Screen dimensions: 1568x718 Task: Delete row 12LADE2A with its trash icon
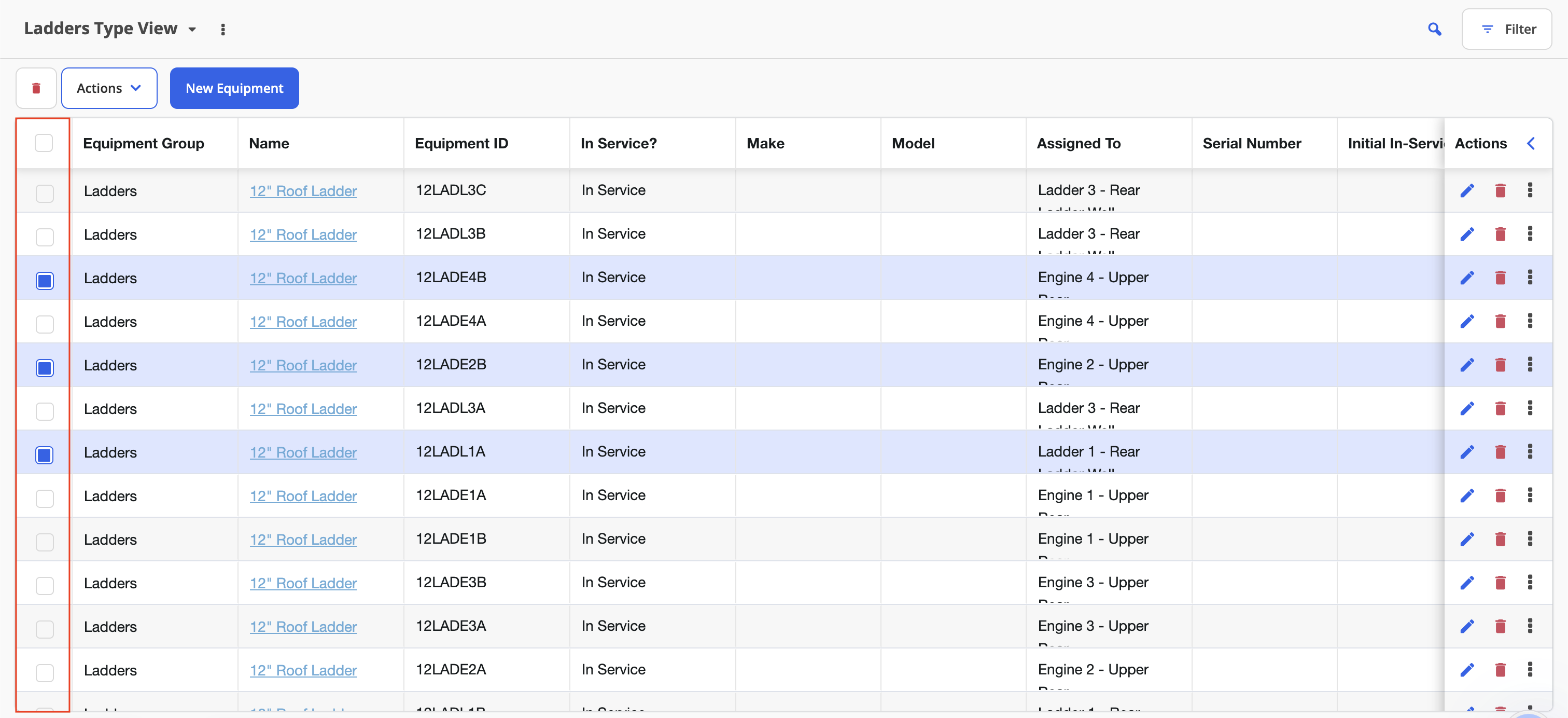[x=1500, y=670]
